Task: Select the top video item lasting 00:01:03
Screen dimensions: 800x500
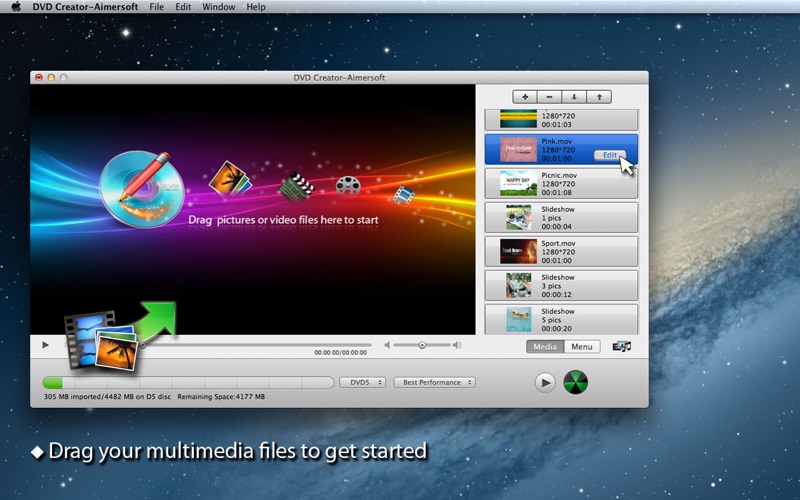Action: (x=561, y=120)
